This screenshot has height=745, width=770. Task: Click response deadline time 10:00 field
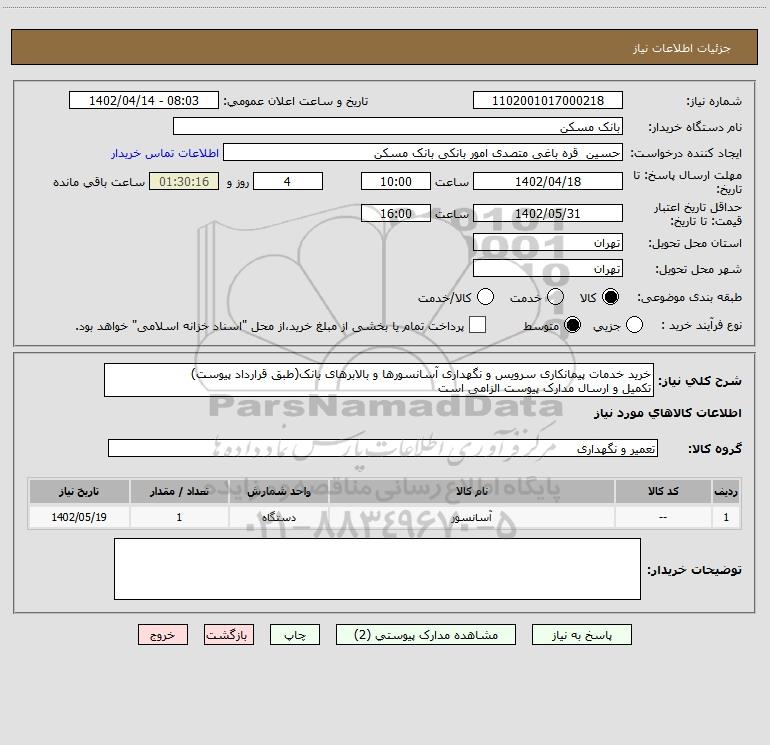click(396, 182)
